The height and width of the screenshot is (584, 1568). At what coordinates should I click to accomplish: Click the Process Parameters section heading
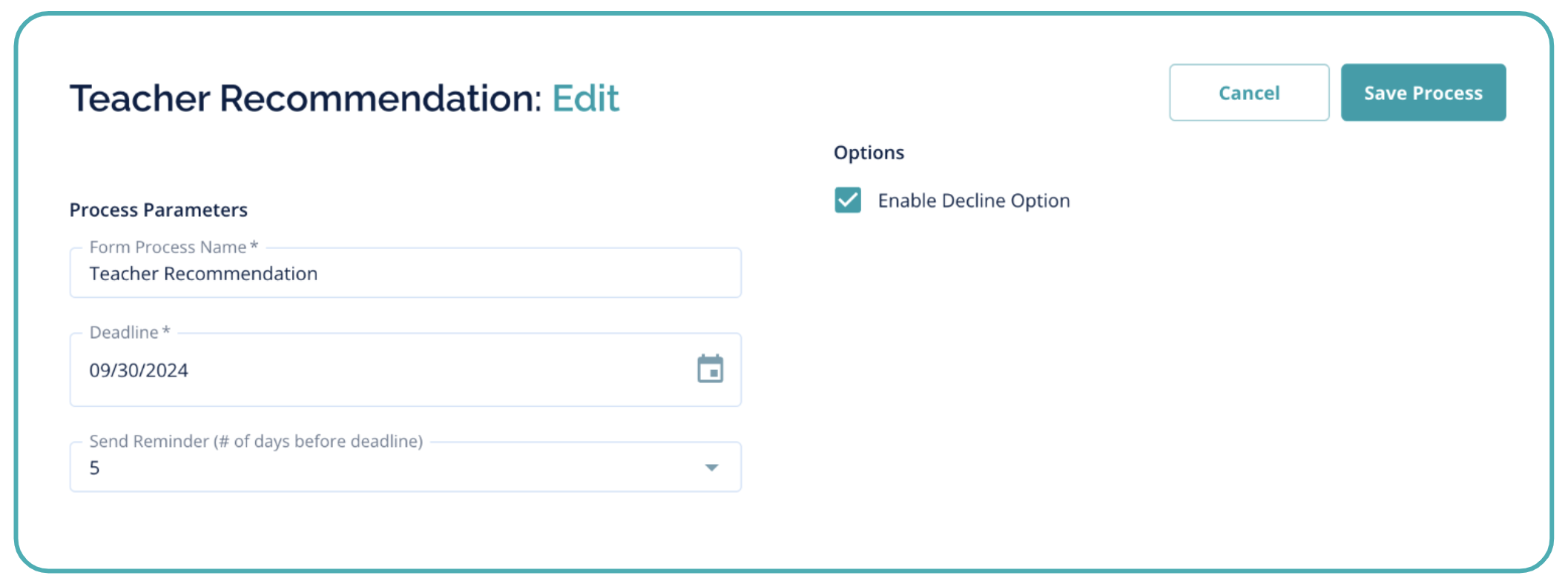click(x=158, y=210)
